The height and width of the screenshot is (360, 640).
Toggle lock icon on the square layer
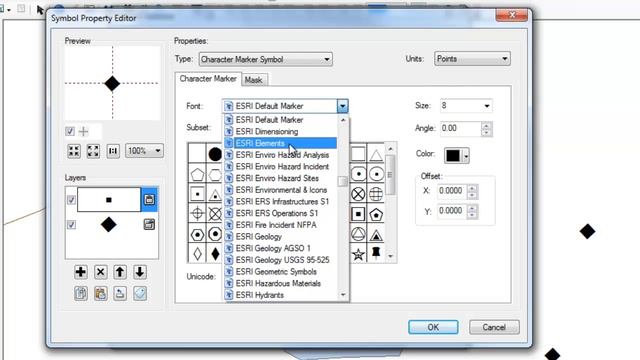(149, 200)
